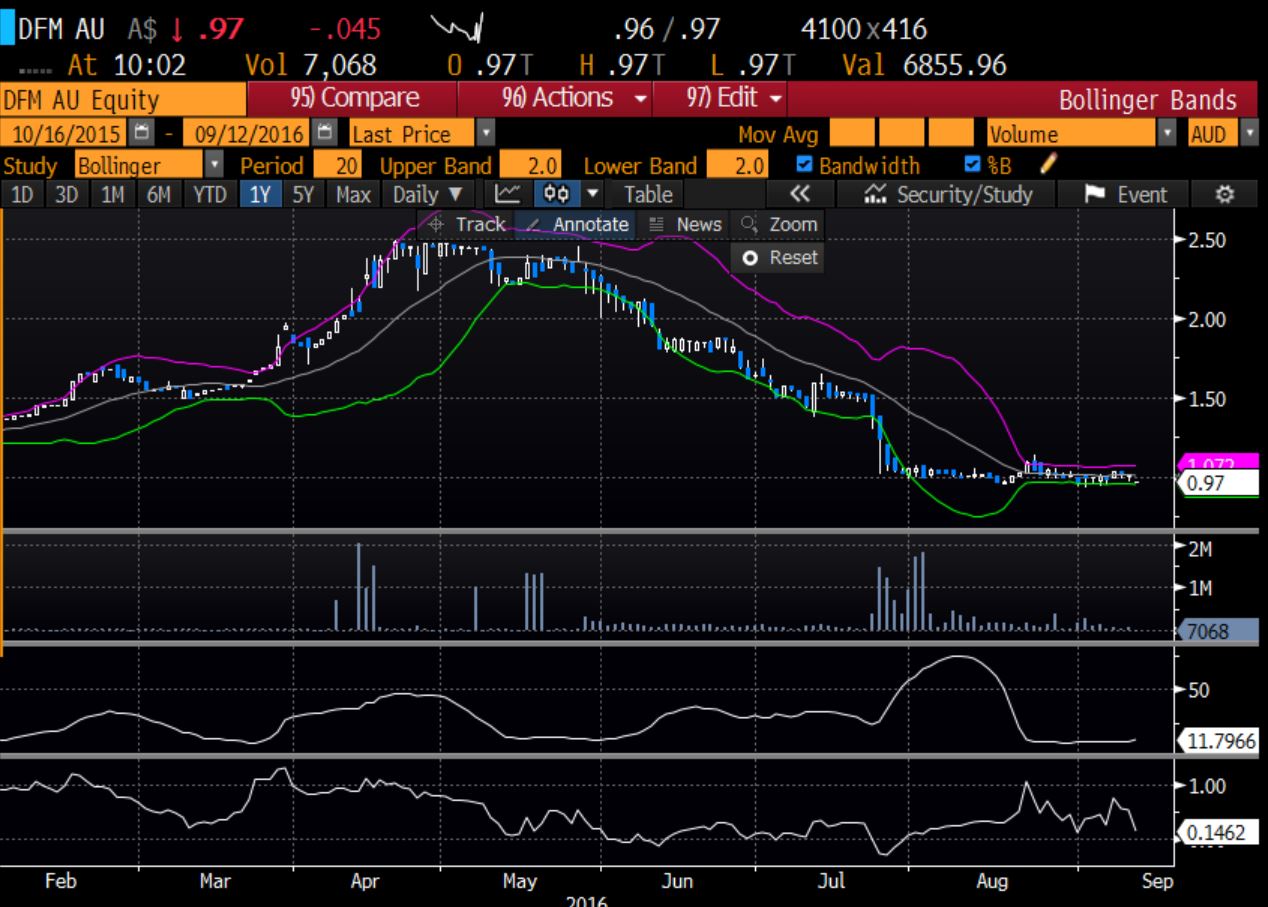Image resolution: width=1268 pixels, height=907 pixels.
Task: Click the start date field 10/16/2015
Action: pos(65,133)
